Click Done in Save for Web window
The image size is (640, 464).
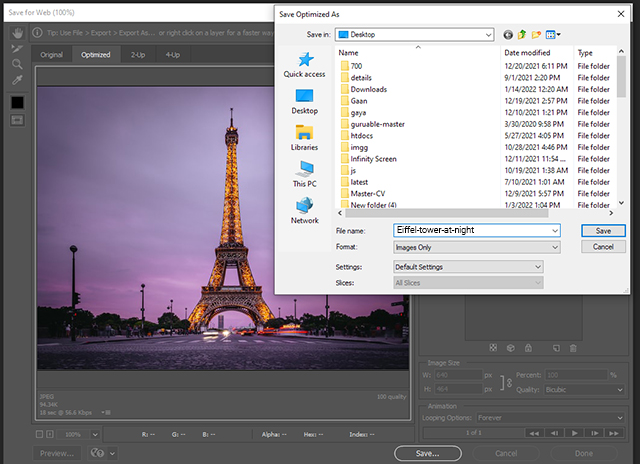584,453
